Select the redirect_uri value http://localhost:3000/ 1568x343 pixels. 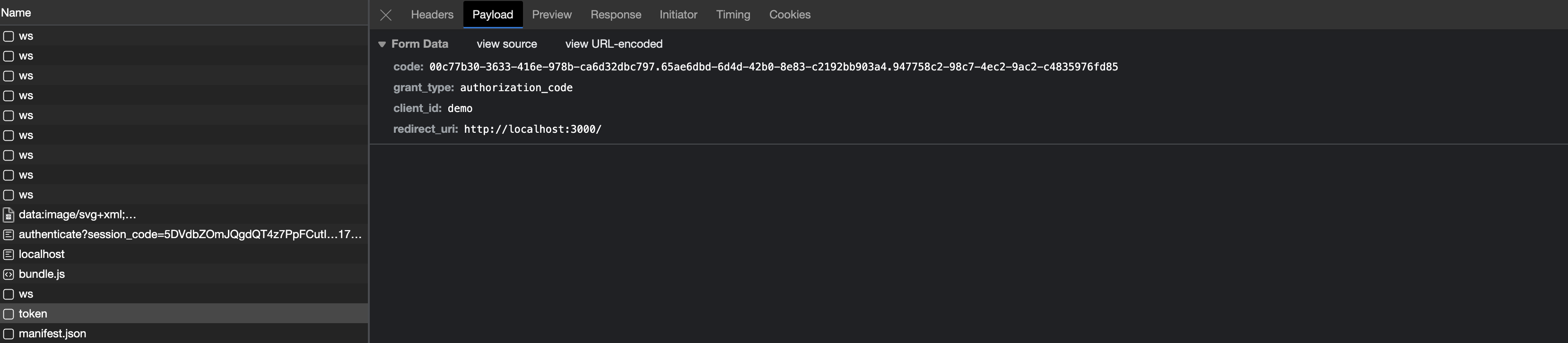click(x=532, y=129)
